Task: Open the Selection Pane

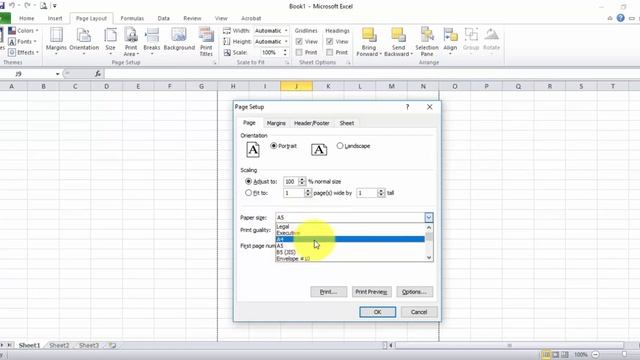Action: point(427,41)
